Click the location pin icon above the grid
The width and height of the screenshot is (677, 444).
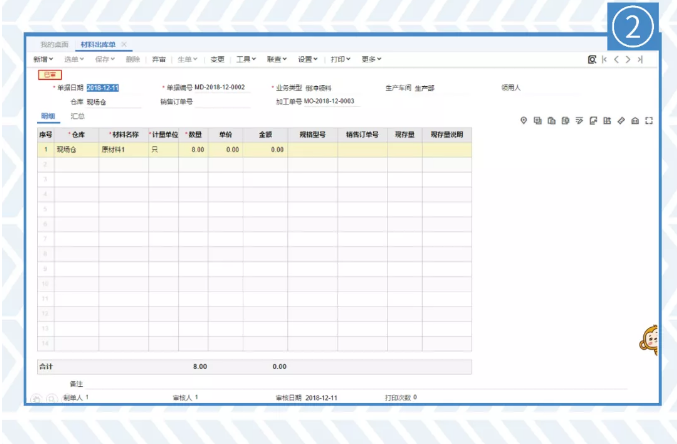pyautogui.click(x=524, y=120)
